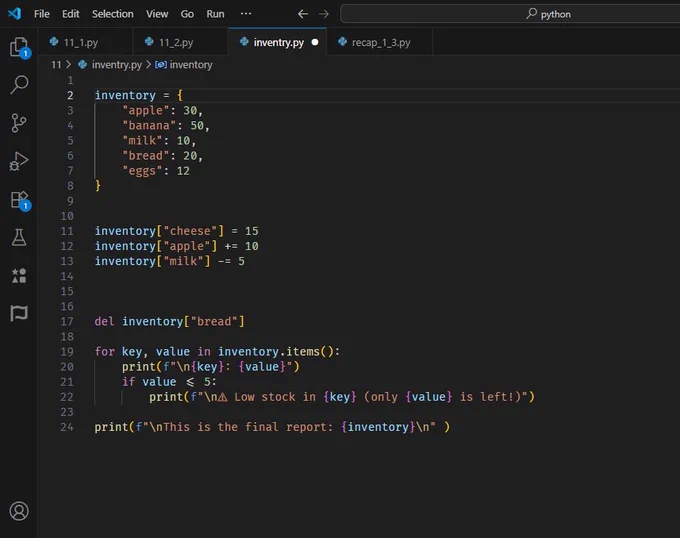Image resolution: width=680 pixels, height=538 pixels.
Task: Go back with the left arrow
Action: coord(303,14)
